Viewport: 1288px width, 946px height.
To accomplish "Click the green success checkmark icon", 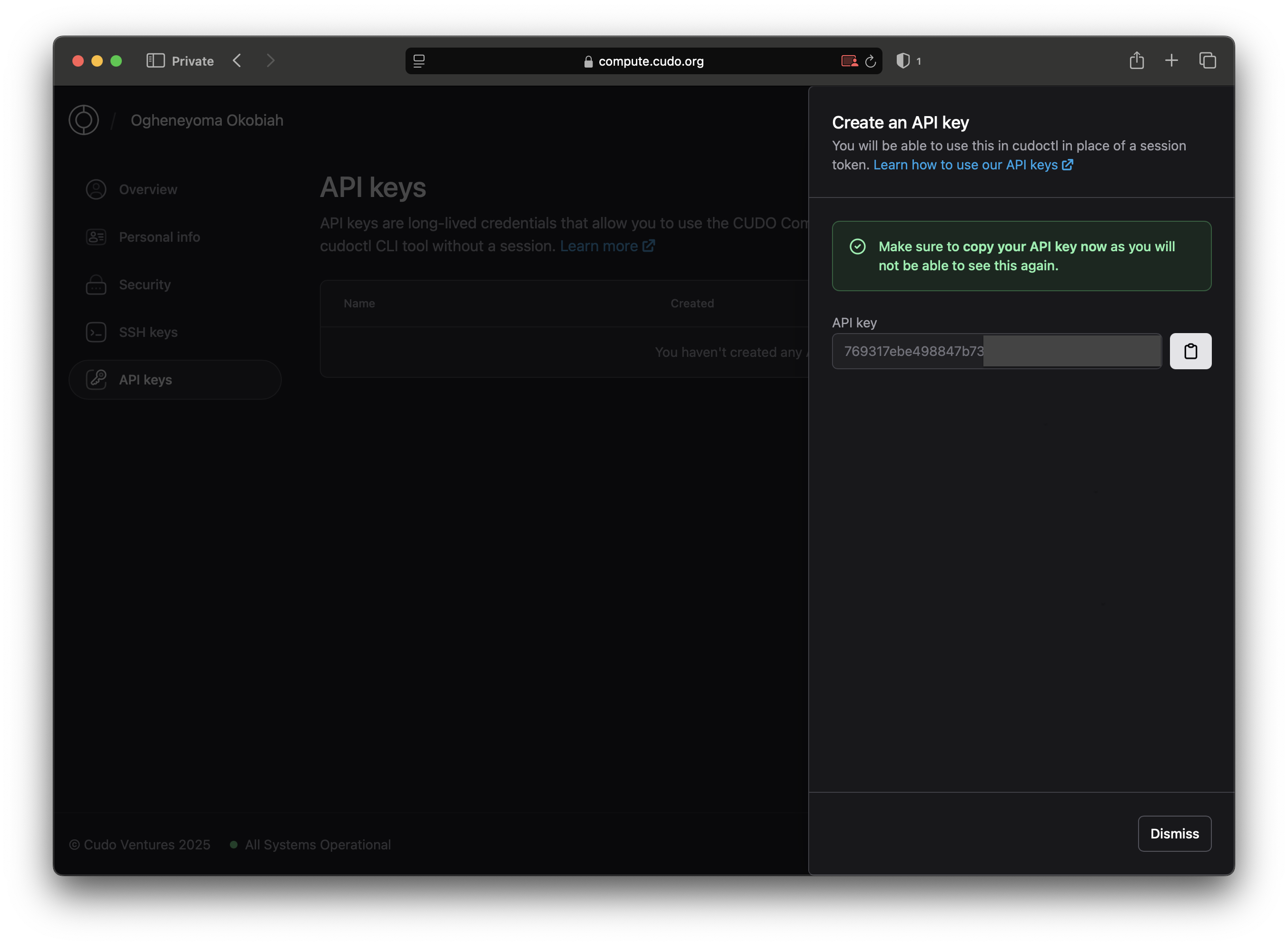I will point(857,247).
